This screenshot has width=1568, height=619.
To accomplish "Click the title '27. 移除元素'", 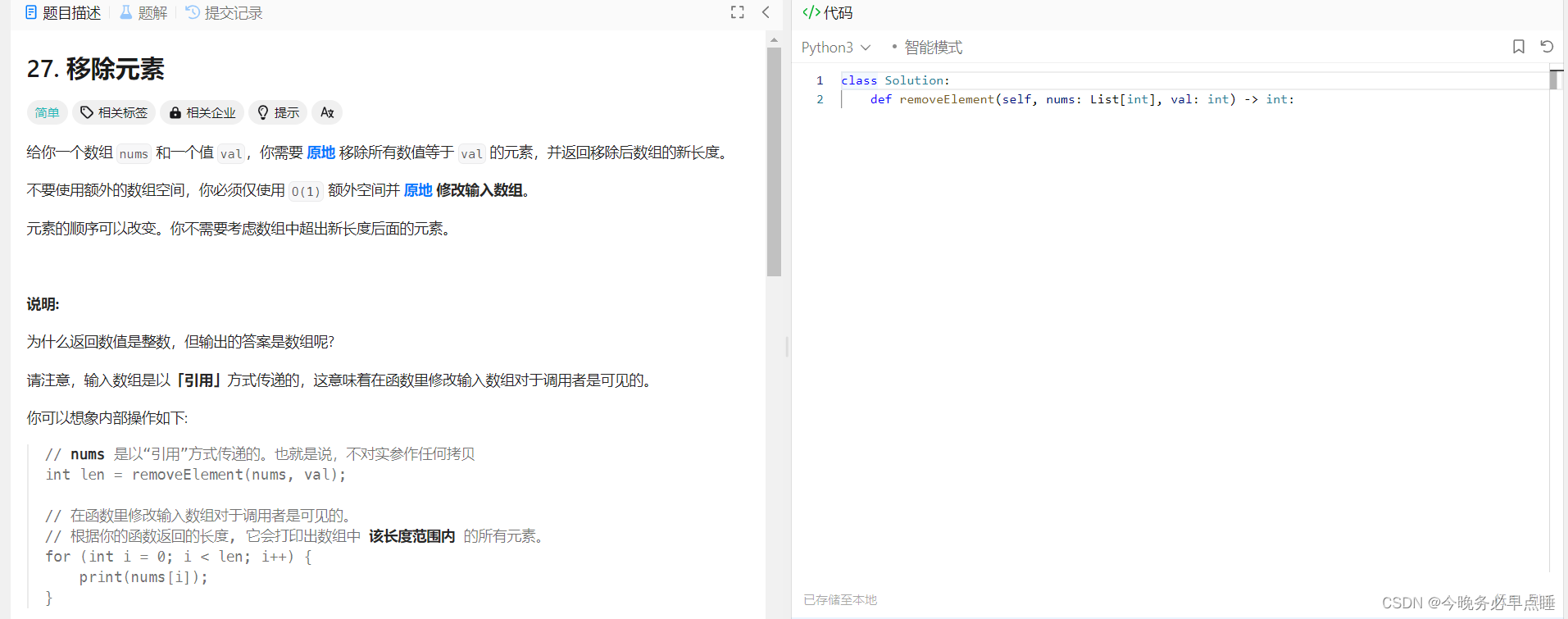I will (95, 69).
